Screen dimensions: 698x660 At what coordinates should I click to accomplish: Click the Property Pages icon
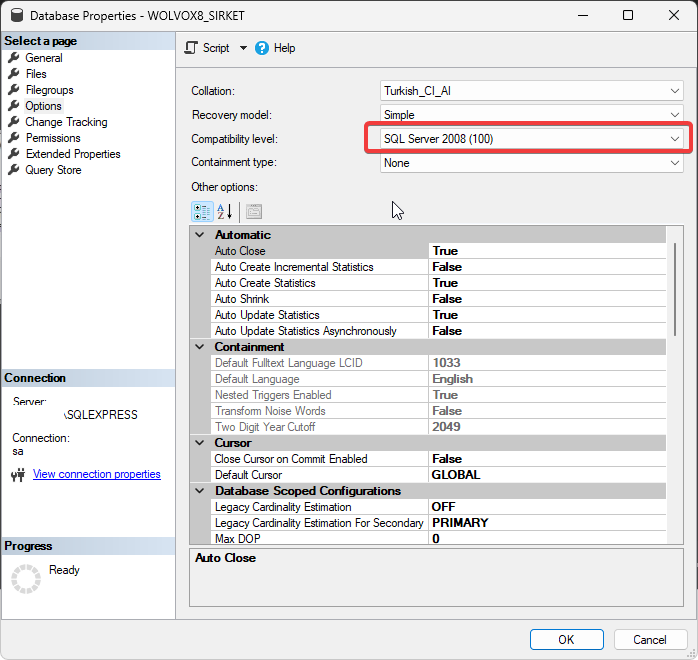click(254, 211)
